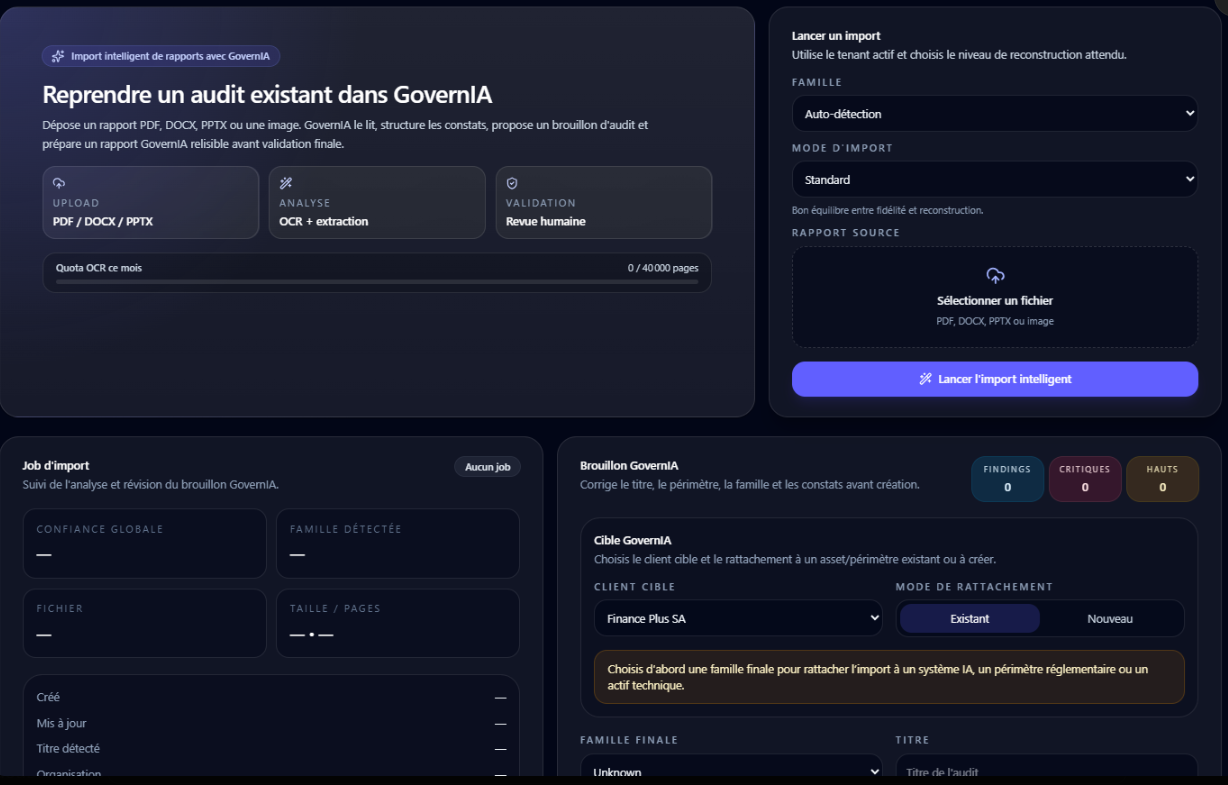Screen dimensions: 1228x785
Task: Click the Créé row label
Action: pyautogui.click(x=48, y=697)
